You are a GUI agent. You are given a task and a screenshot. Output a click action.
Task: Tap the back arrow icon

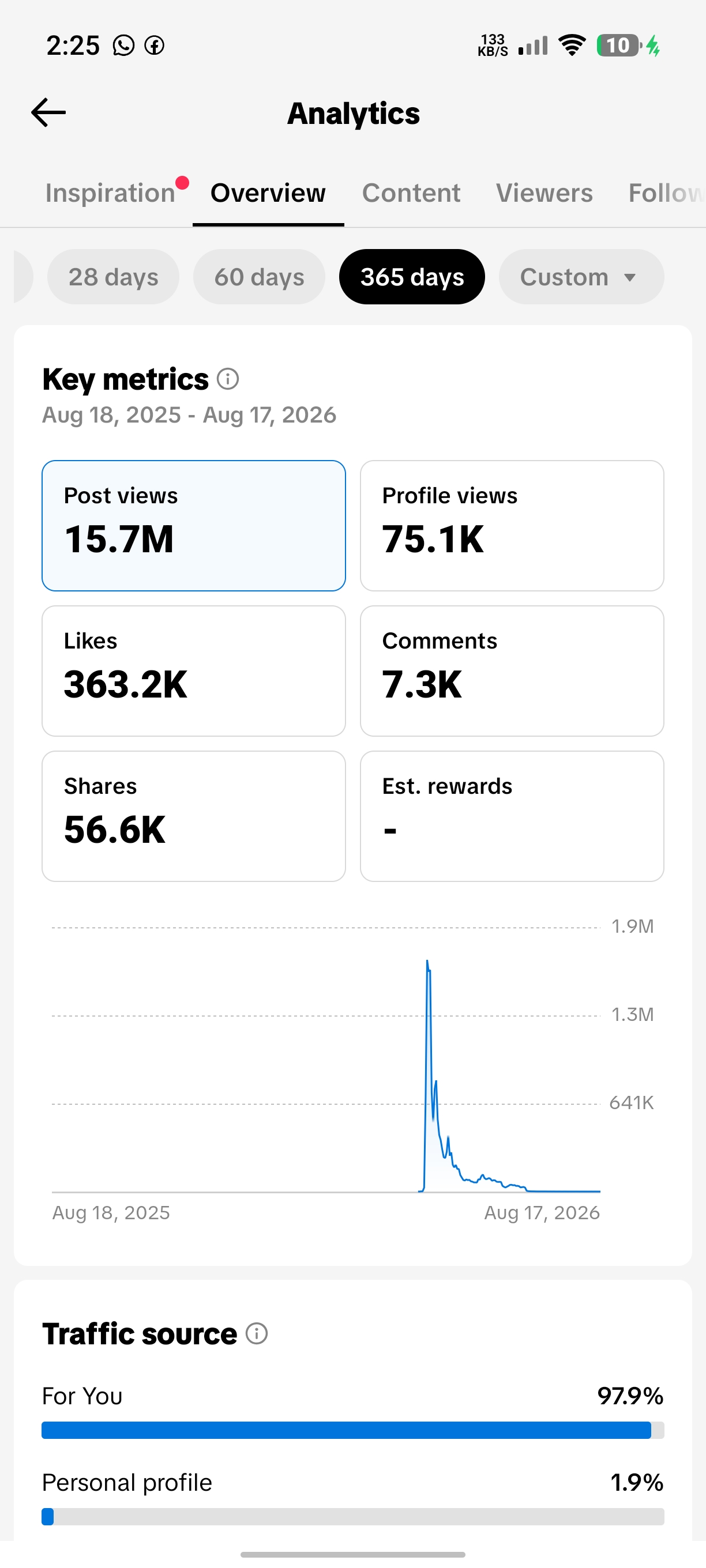[48, 112]
